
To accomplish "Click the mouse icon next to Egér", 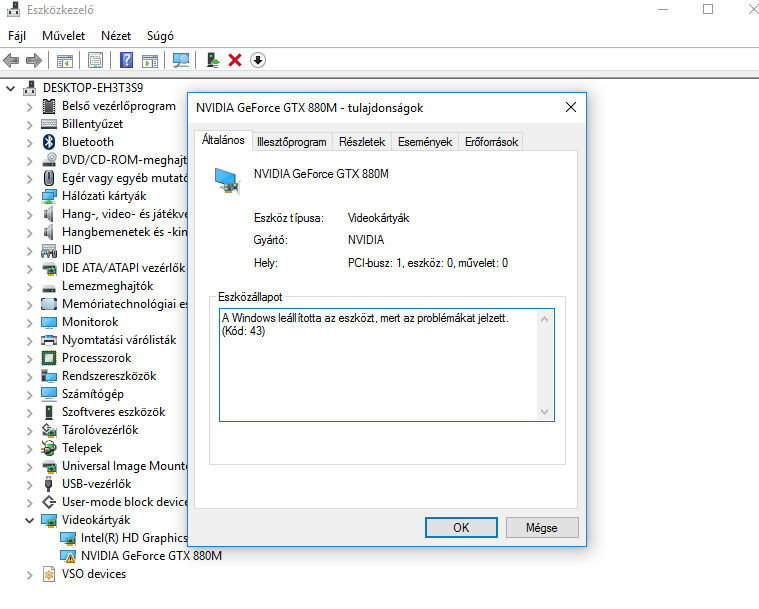I will (49, 178).
